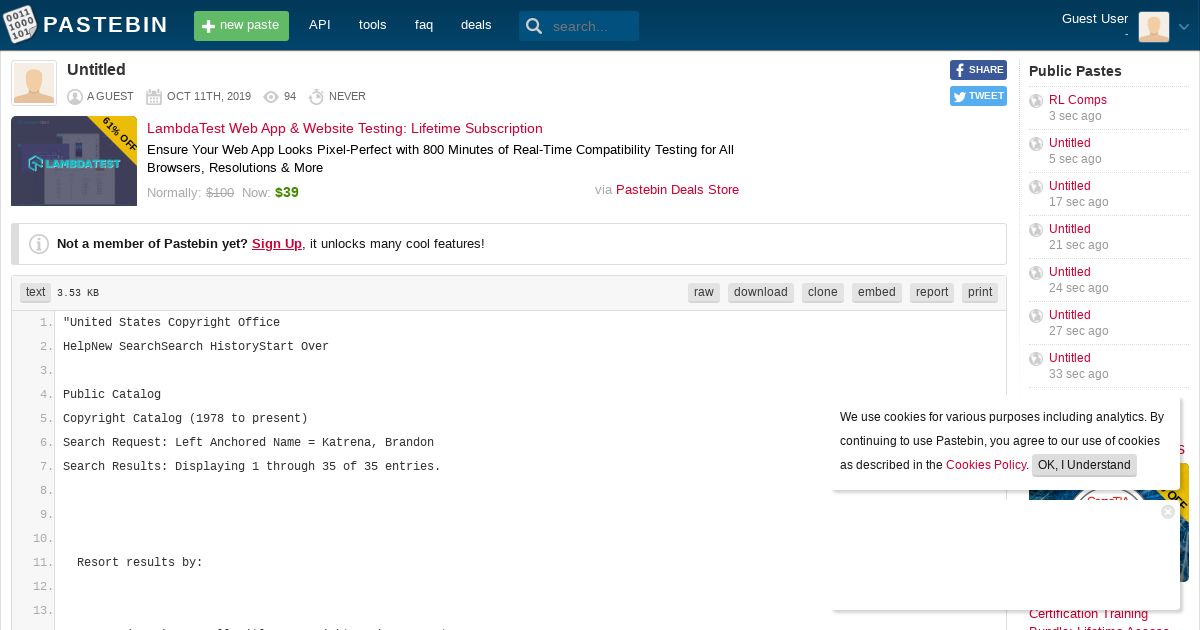Open the tools menu item

372,25
